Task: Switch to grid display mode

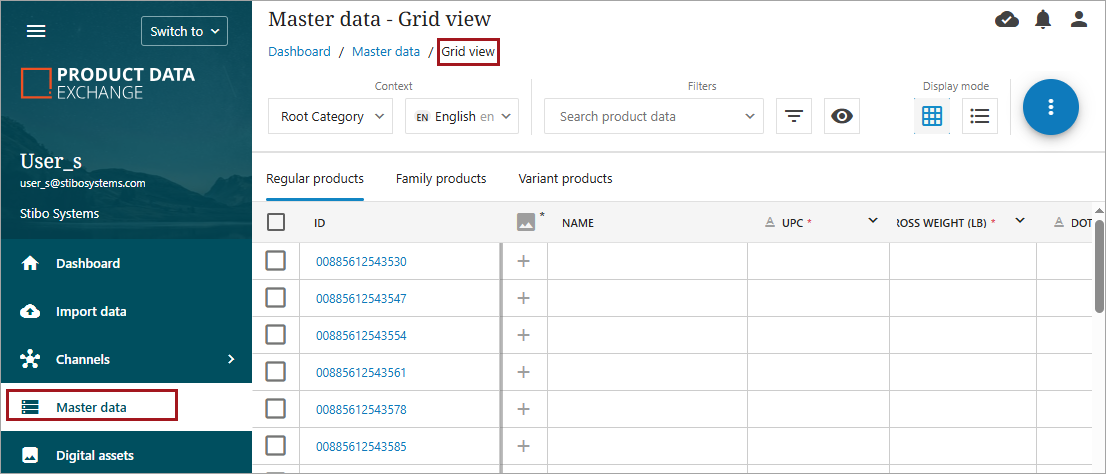Action: tap(932, 116)
